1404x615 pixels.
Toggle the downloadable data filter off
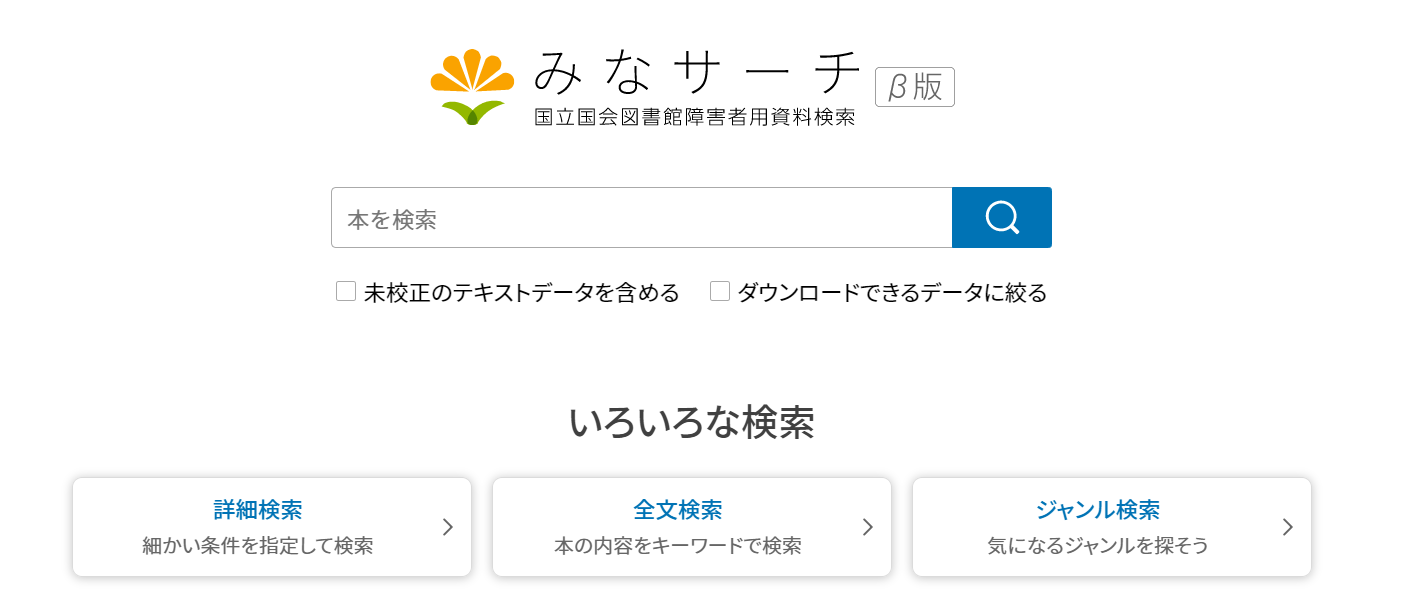[x=720, y=289]
